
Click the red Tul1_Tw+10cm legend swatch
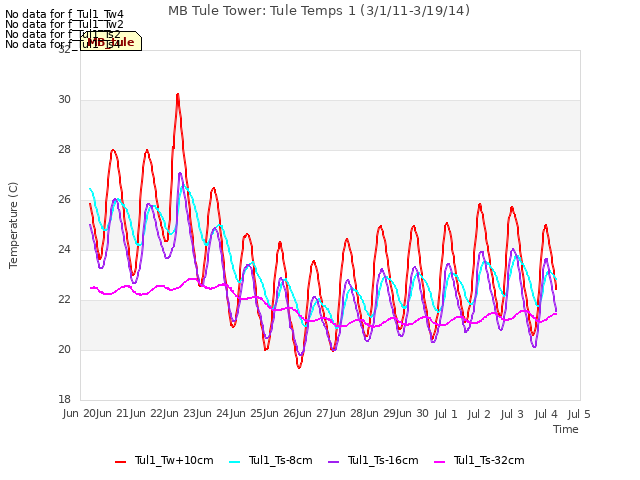click(120, 462)
